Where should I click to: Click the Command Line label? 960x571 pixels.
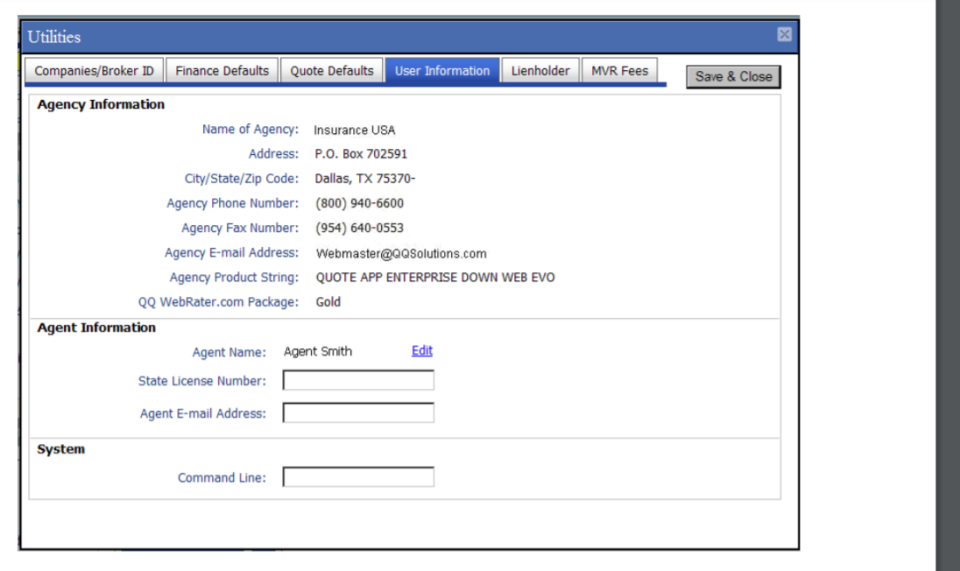click(x=222, y=477)
